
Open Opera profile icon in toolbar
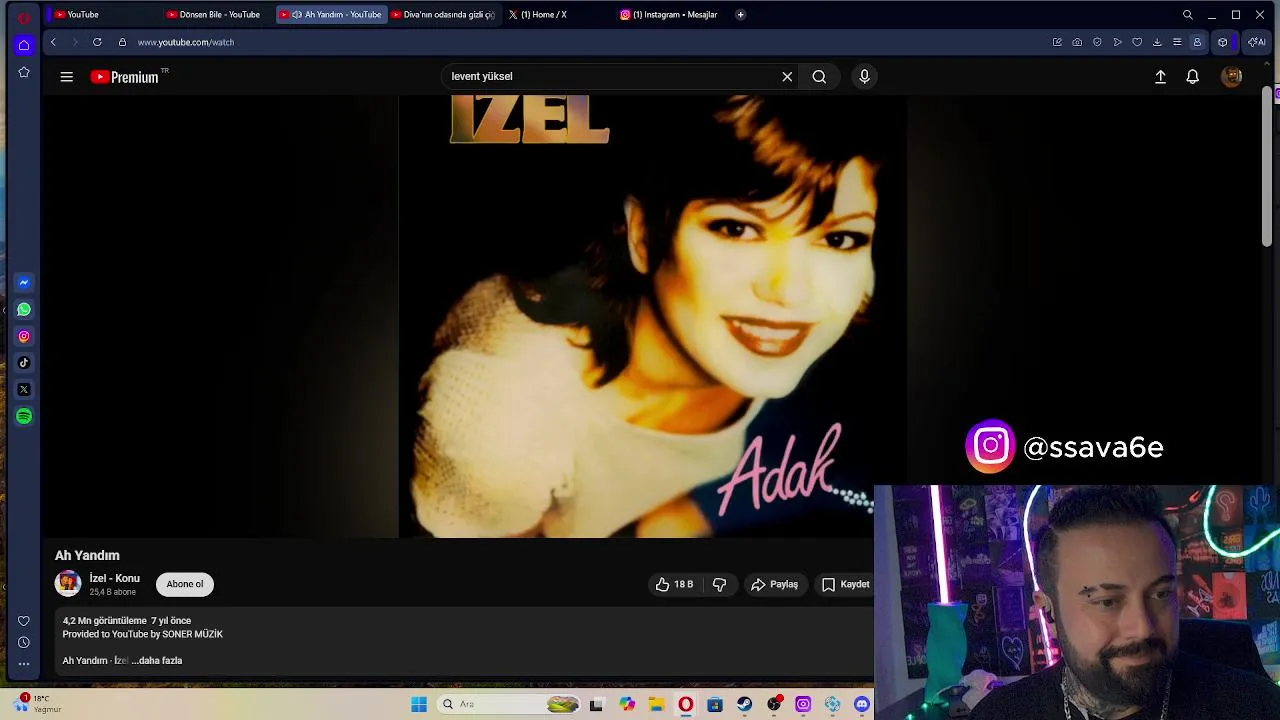(1197, 42)
